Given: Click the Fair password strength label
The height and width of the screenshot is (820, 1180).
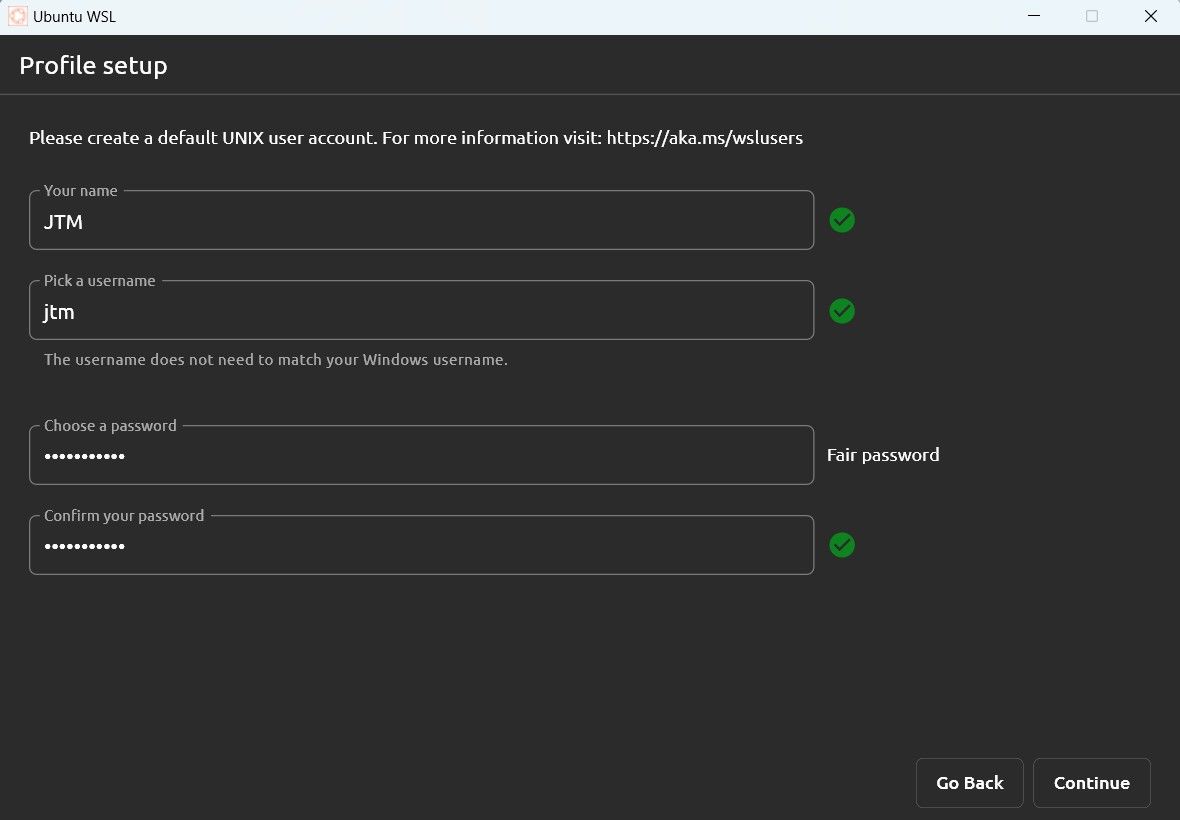Looking at the screenshot, I should pos(883,455).
